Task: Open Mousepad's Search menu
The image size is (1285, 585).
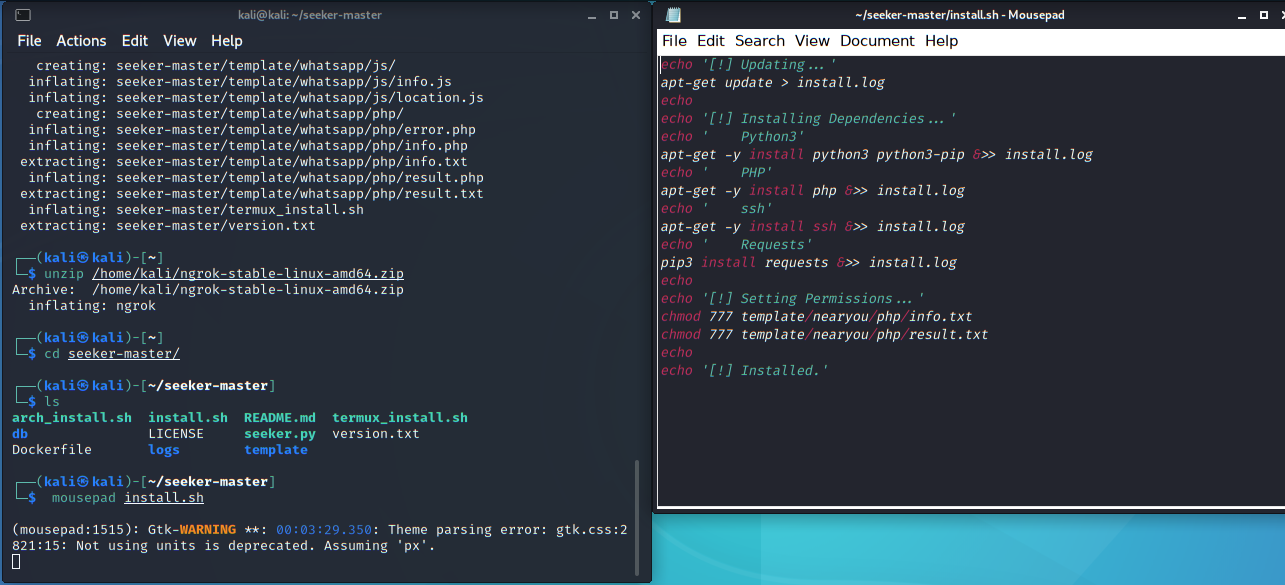Action: [760, 41]
